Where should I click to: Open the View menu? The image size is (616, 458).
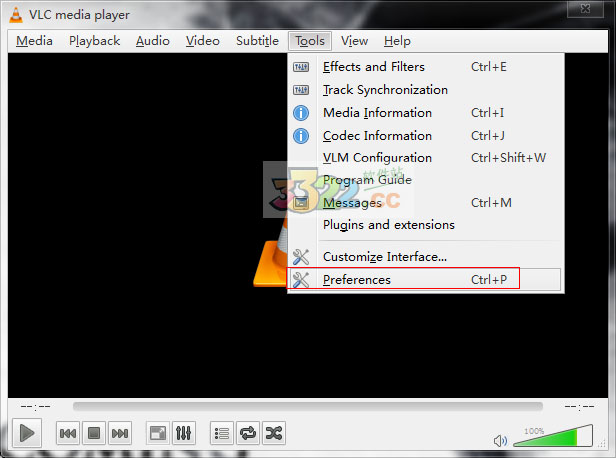(x=354, y=41)
